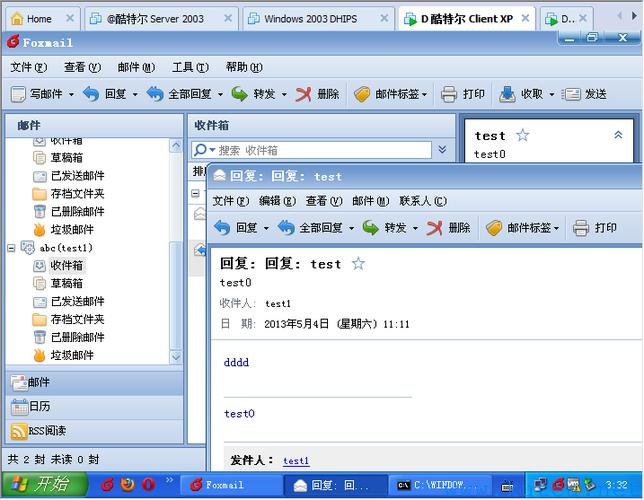Viewport: 644px width, 500px height.
Task: Collapse the abc(test1) account tree
Action: 11,248
